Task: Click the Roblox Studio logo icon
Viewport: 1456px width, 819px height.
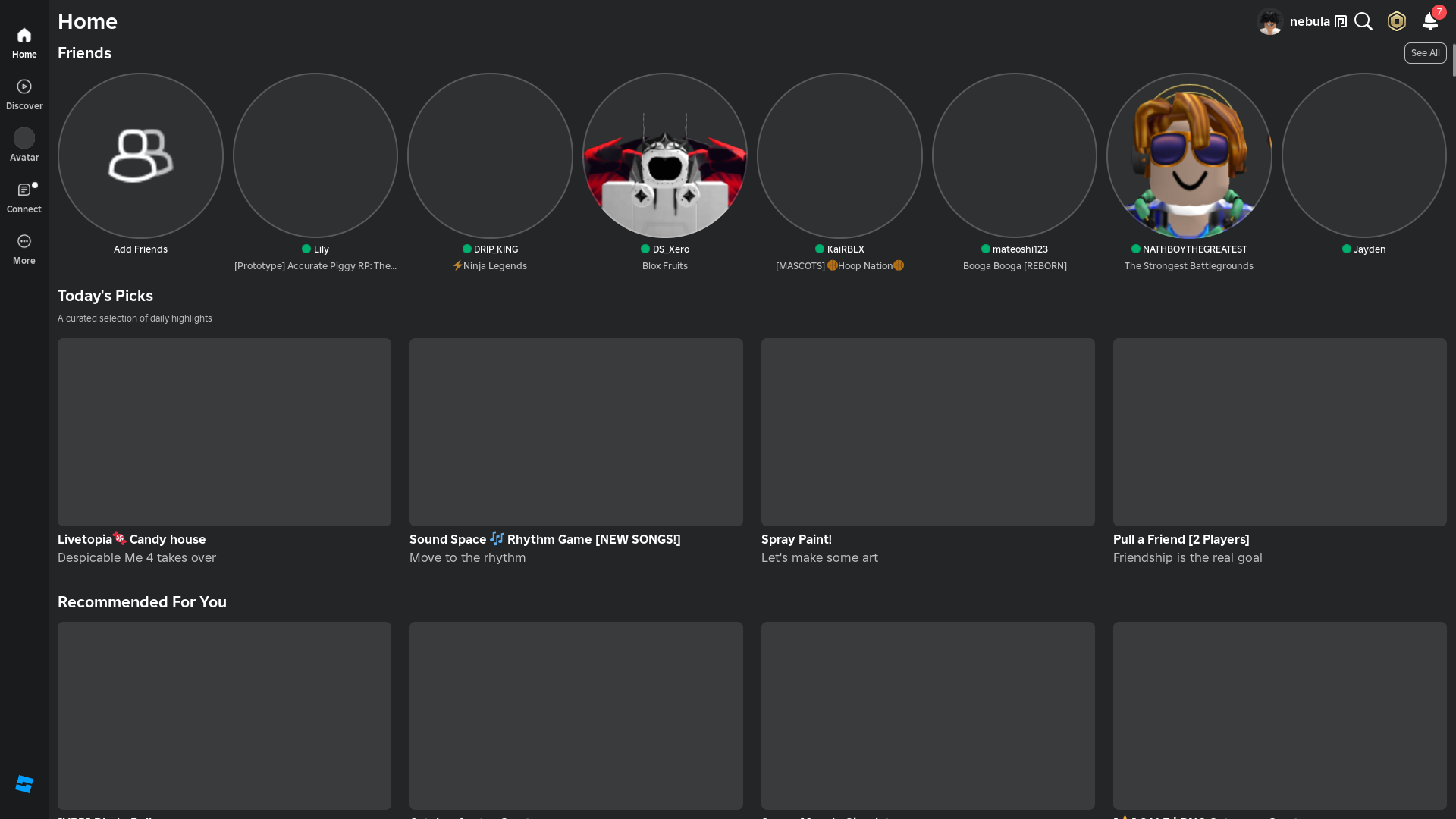Action: pos(24,784)
